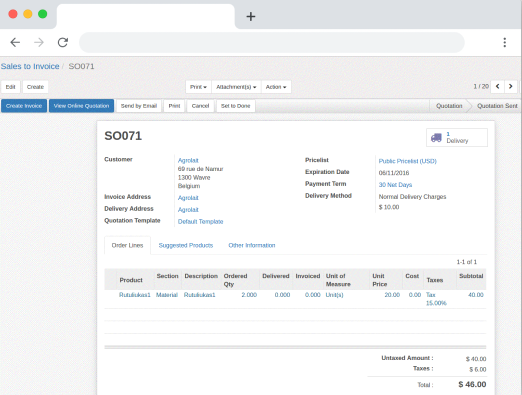The image size is (522, 395).
Task: Open a new browser tab
Action: coord(251,16)
